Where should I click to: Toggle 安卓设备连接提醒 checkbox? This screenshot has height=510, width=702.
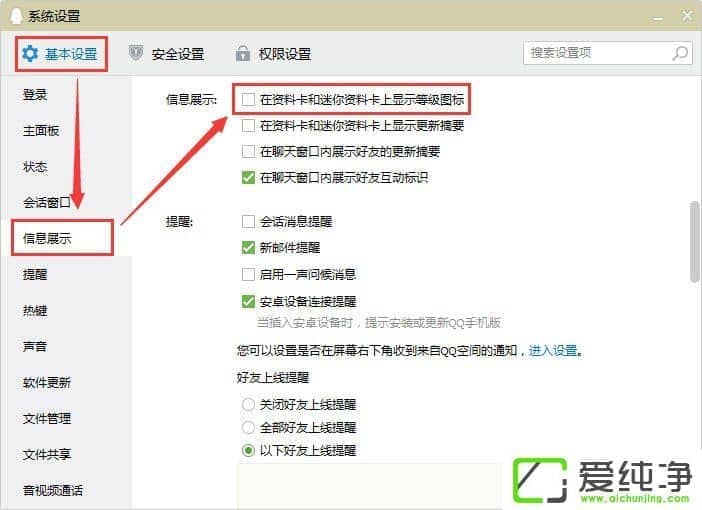click(x=248, y=301)
